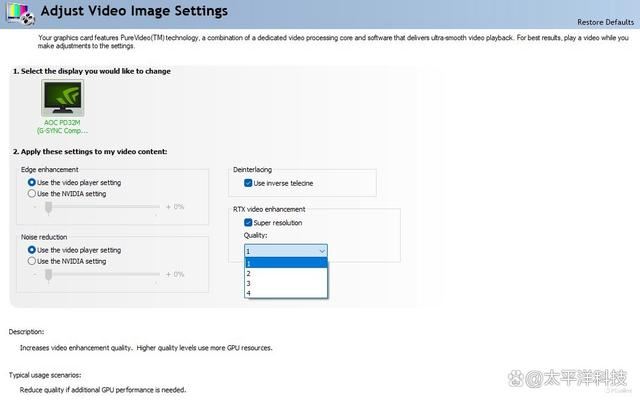
Task: Collapse the Quality dropdown via its arrow
Action: coord(321,251)
